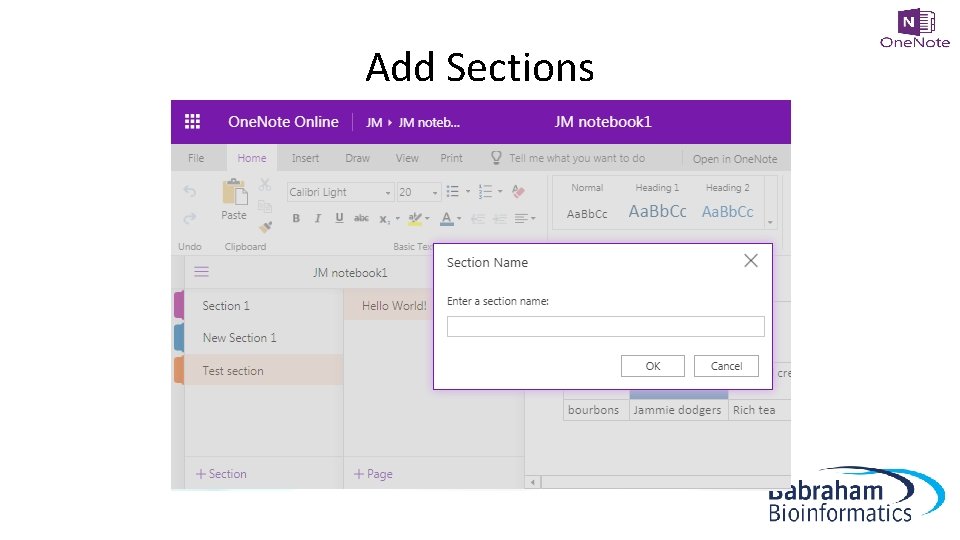The height and width of the screenshot is (540, 960).
Task: Insert a numbered list
Action: tap(485, 192)
